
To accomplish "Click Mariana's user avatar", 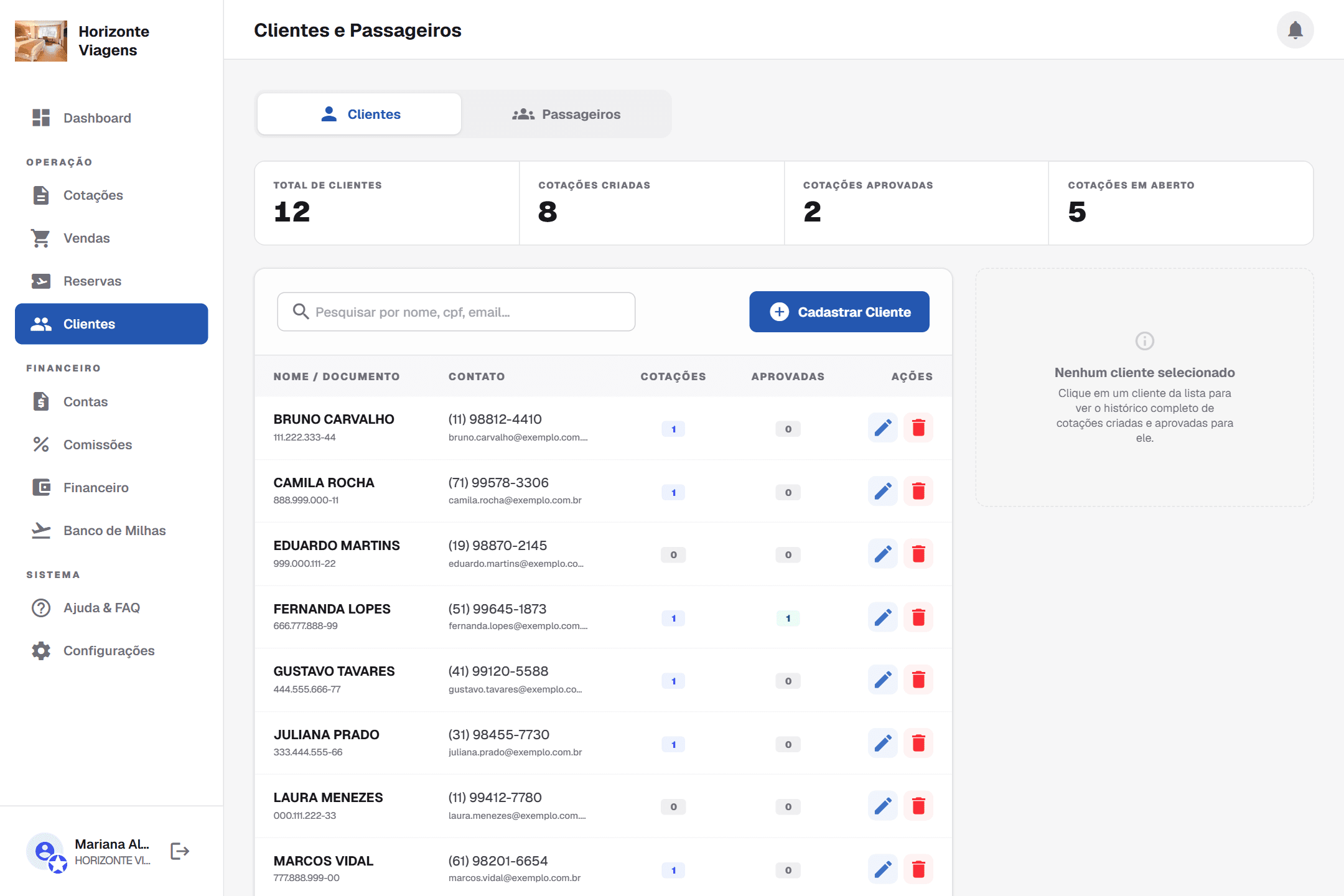I will tap(45, 851).
